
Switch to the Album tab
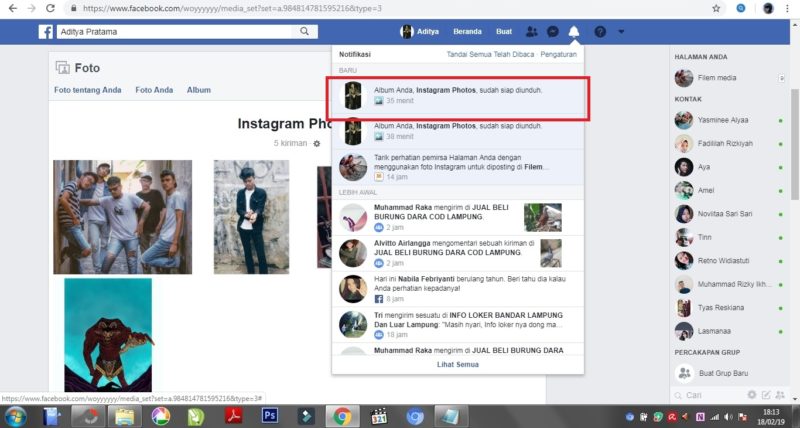coord(198,90)
